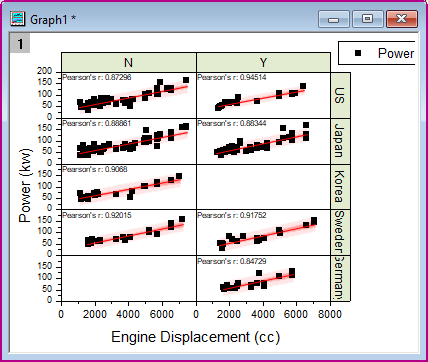Select regression line in Korea N panel
The width and height of the screenshot is (428, 362).
(130, 189)
